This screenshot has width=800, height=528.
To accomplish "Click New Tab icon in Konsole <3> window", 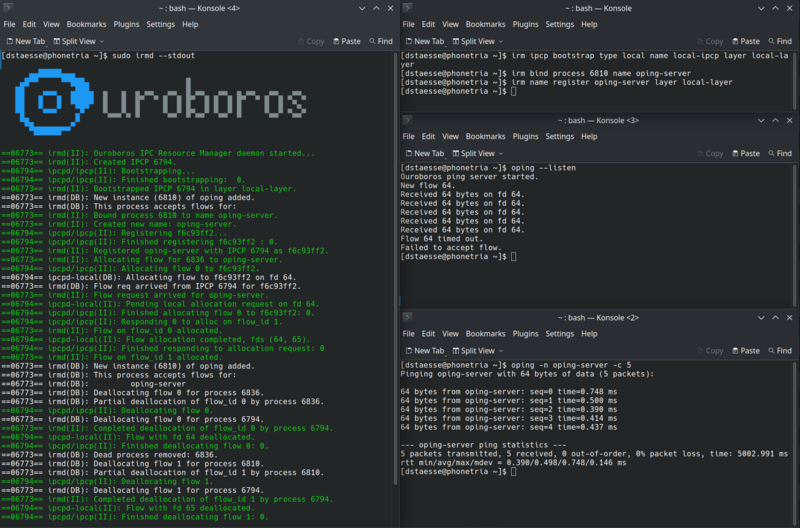I will coord(408,154).
